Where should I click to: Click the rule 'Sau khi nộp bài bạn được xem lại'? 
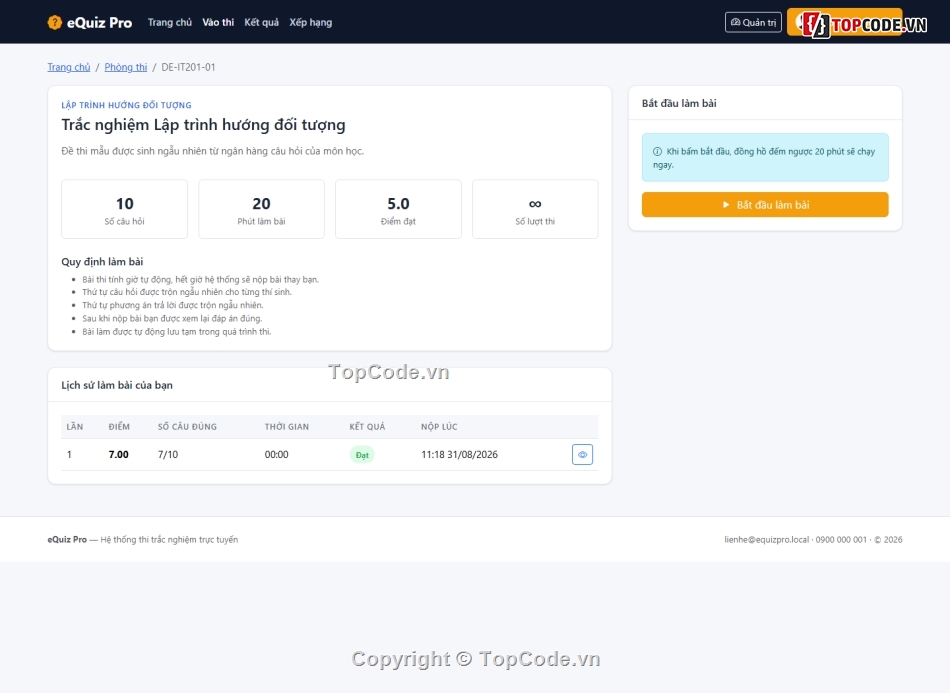(x=172, y=319)
